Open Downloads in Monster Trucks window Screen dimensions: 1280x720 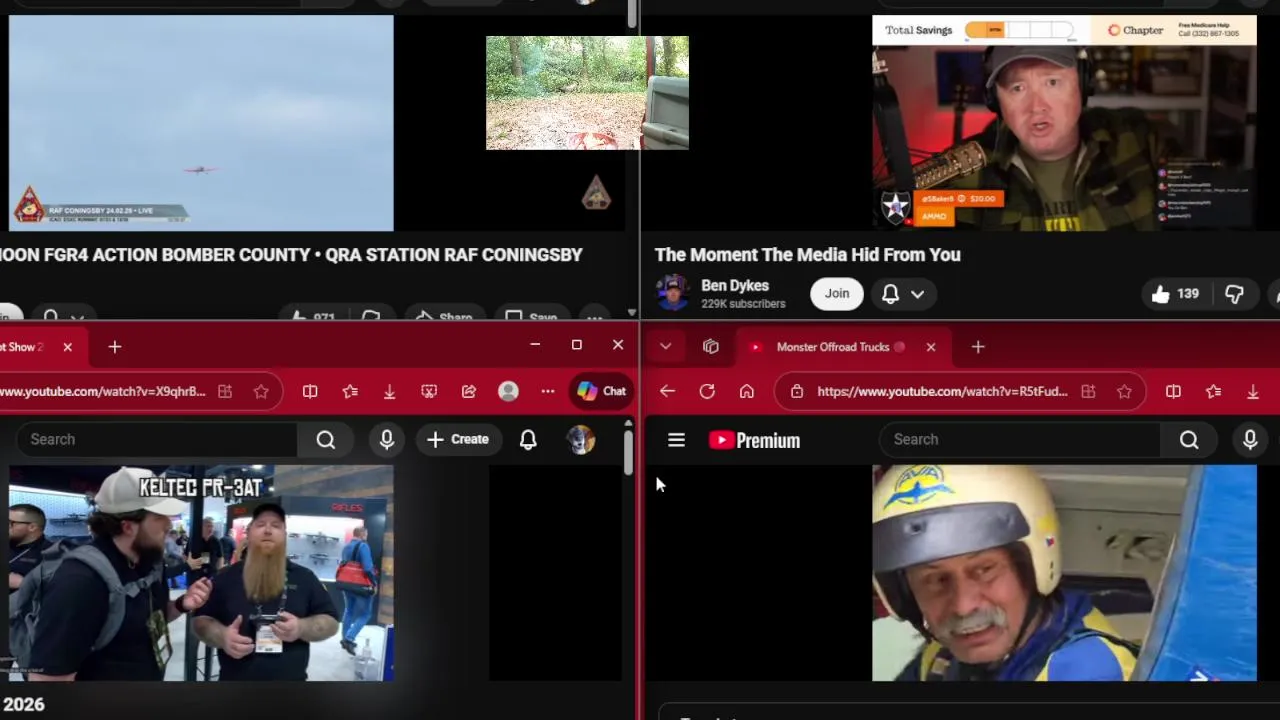[1253, 392]
